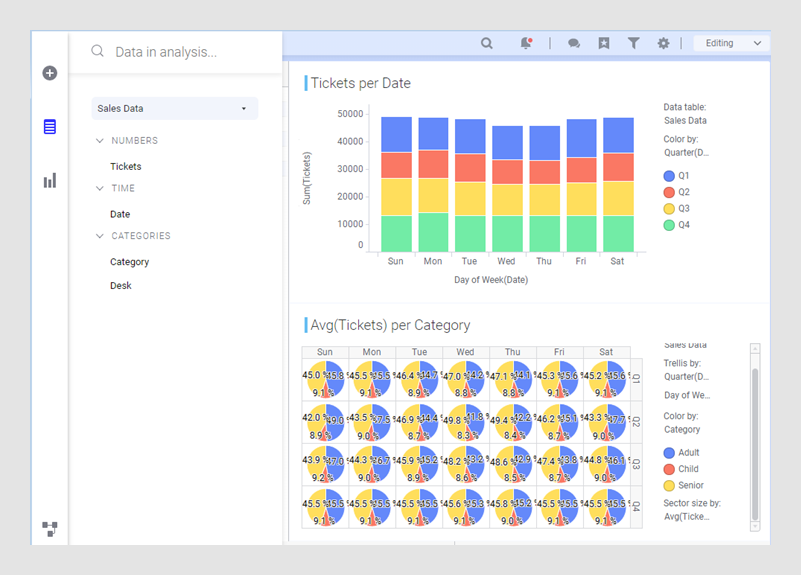Click the add (plus) icon in left sidebar
Image resolution: width=801 pixels, height=575 pixels.
pos(50,73)
